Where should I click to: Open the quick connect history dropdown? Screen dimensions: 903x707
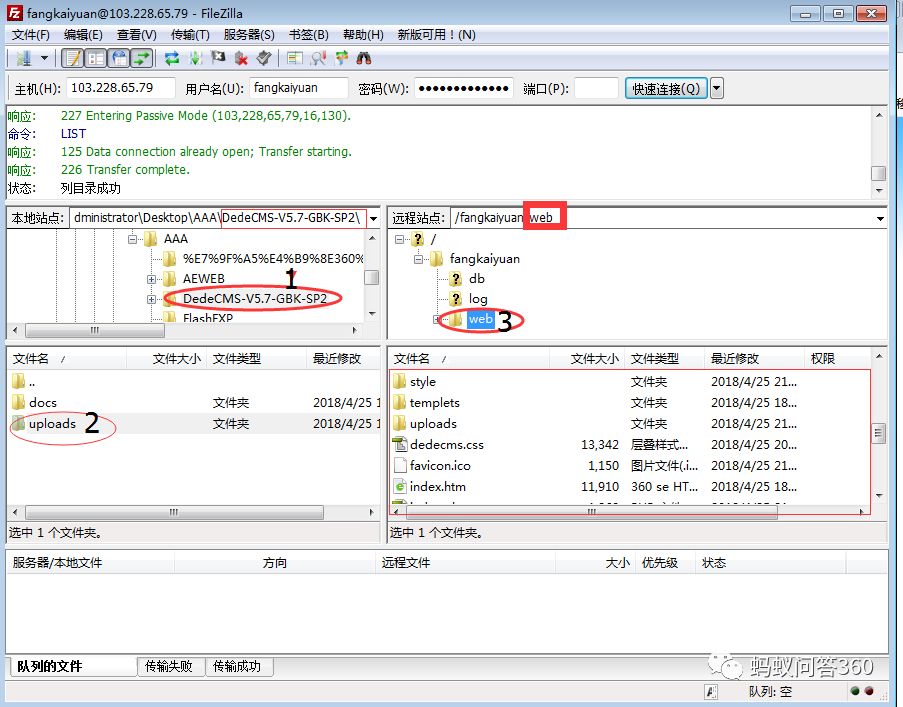click(716, 89)
